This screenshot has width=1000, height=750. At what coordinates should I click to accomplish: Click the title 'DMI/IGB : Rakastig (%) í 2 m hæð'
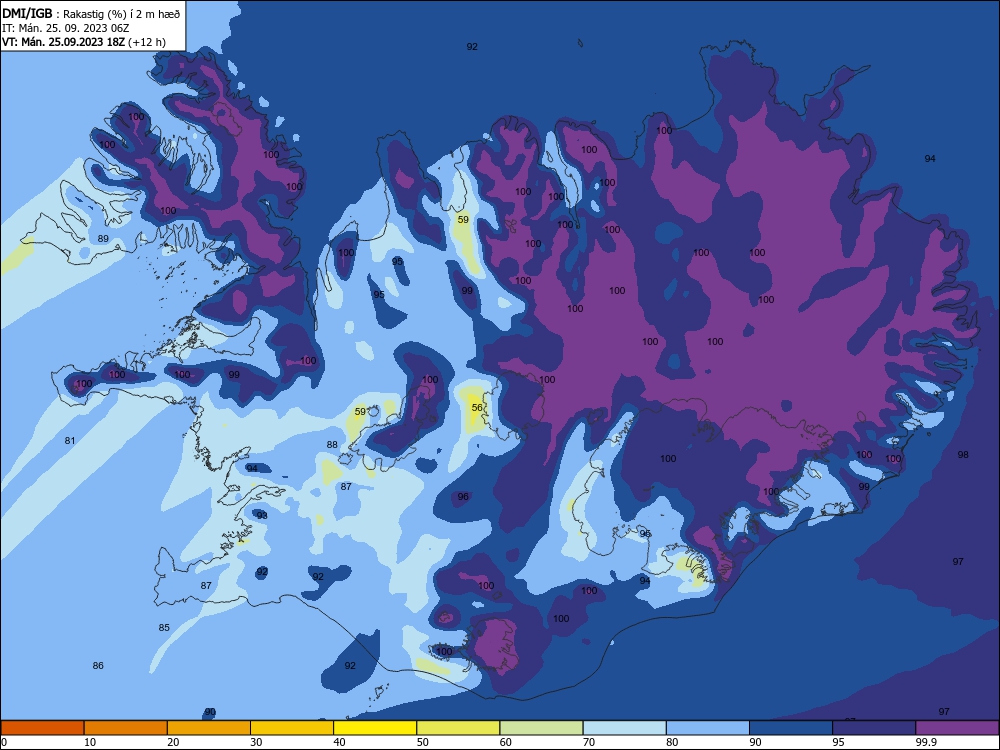(x=91, y=13)
